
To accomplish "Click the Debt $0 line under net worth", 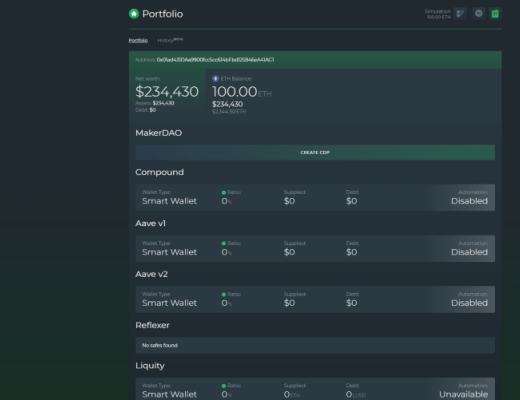I will pos(146,110).
